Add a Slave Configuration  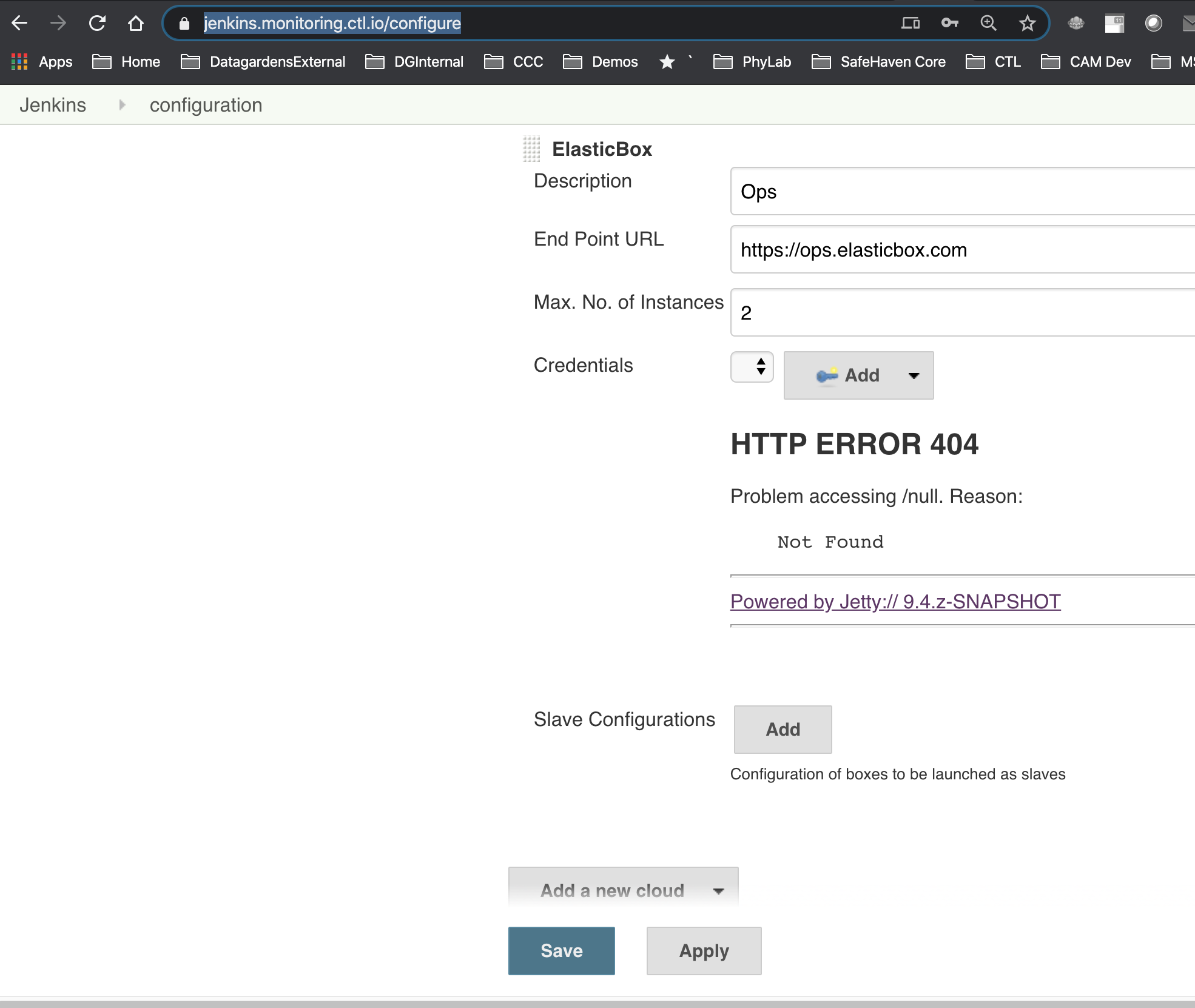pyautogui.click(x=783, y=729)
